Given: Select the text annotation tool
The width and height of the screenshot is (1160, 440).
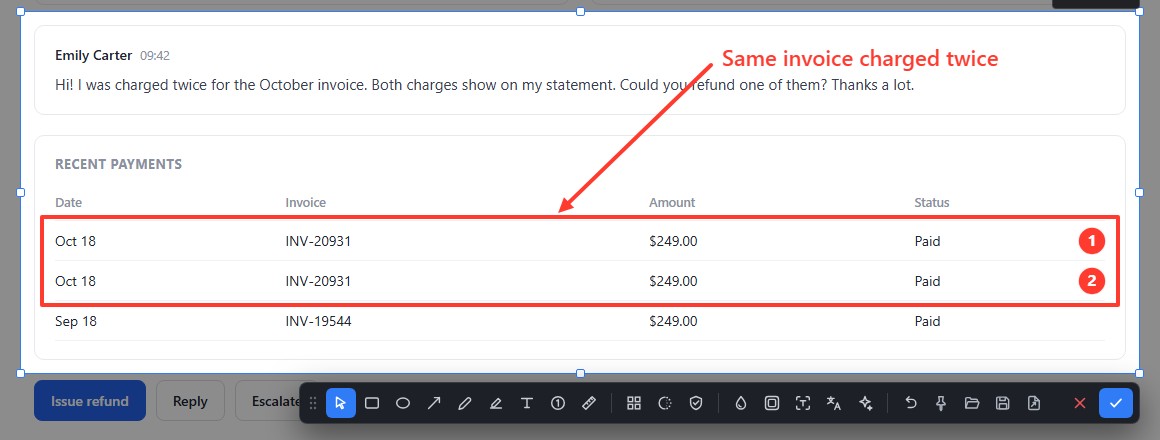Looking at the screenshot, I should [527, 403].
